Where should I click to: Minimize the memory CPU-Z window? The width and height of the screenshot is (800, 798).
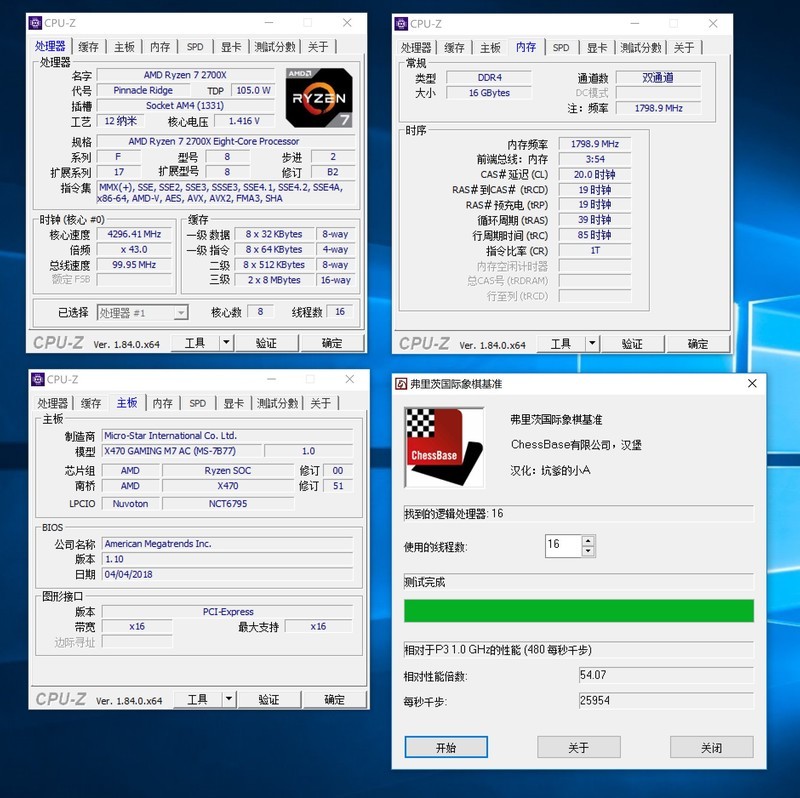[x=635, y=24]
